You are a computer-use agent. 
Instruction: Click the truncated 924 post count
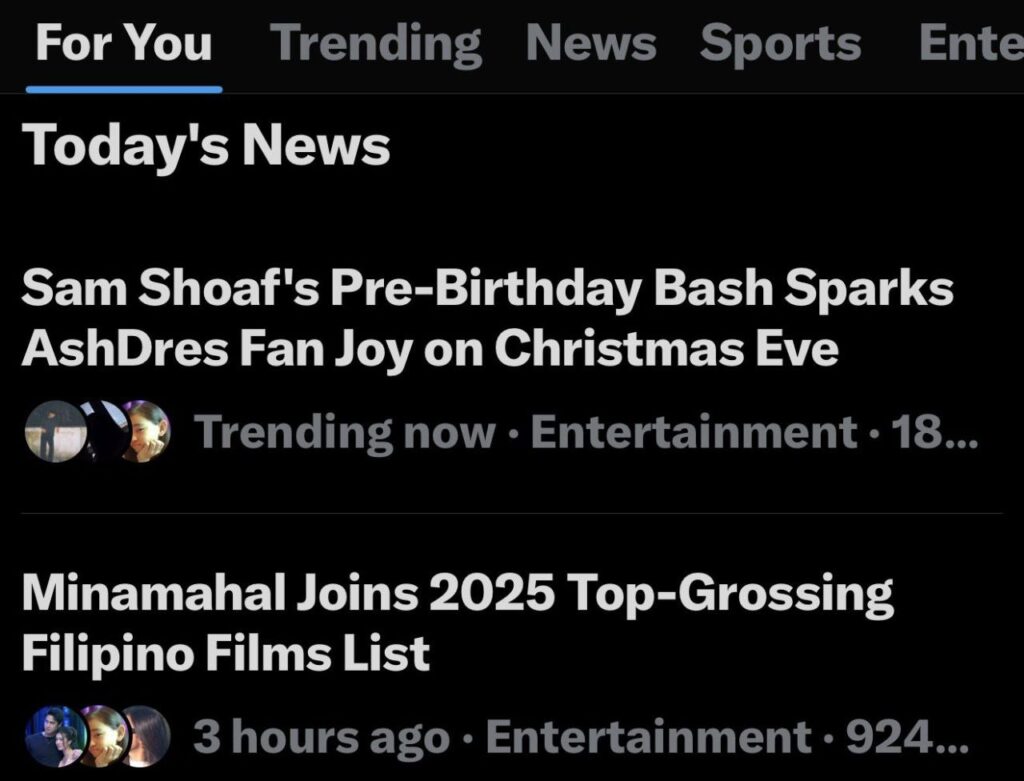906,738
